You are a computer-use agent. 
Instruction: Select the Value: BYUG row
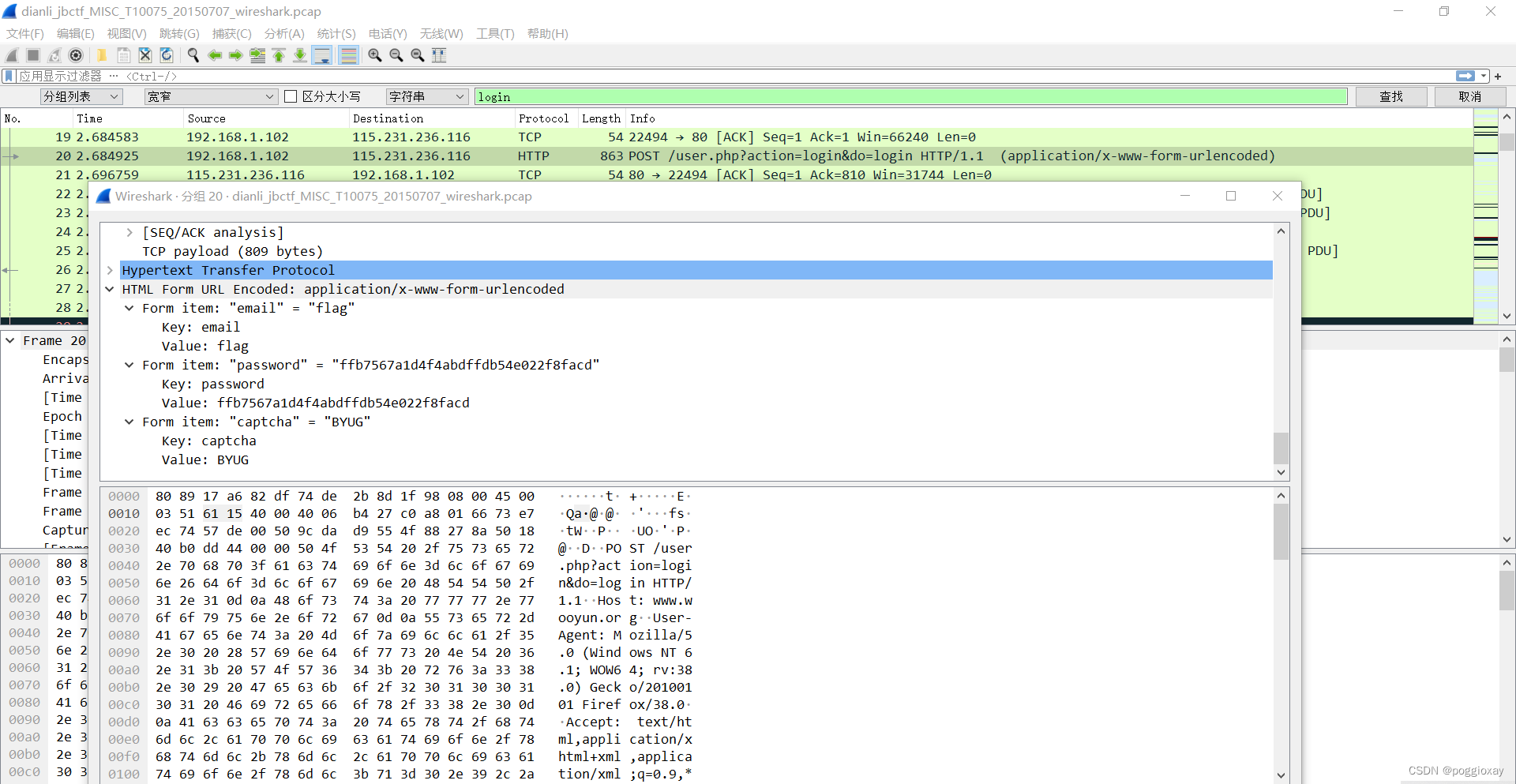coord(687,460)
